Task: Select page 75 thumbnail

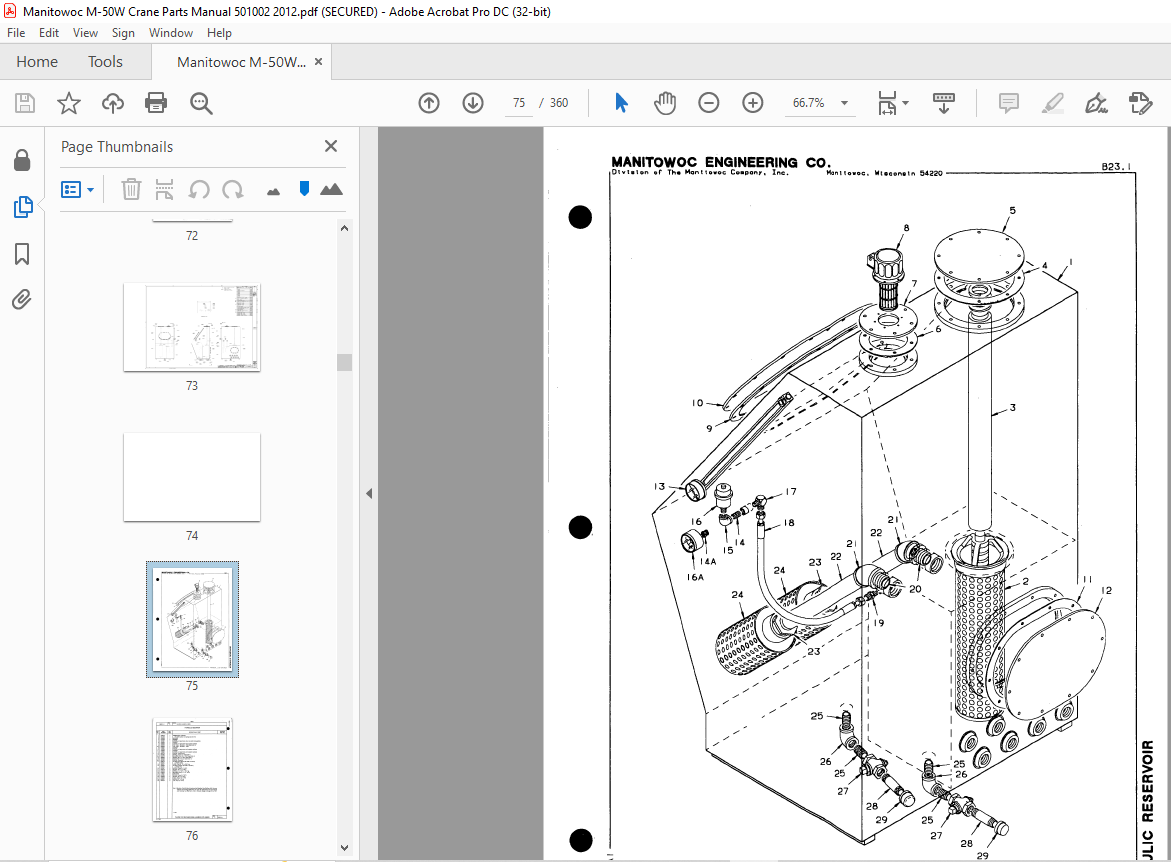Action: coord(192,619)
